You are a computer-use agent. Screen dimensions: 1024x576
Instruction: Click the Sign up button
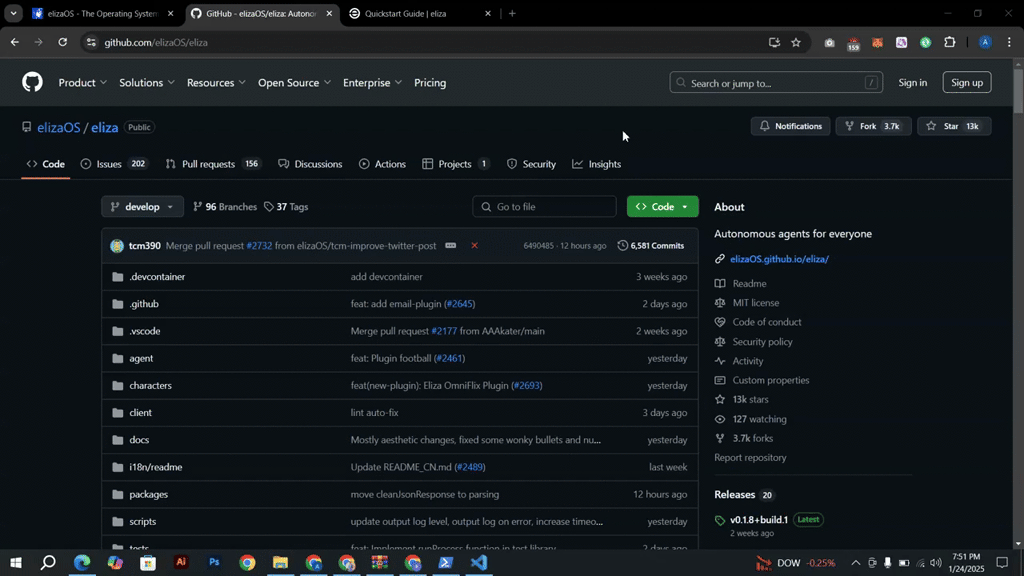967,82
